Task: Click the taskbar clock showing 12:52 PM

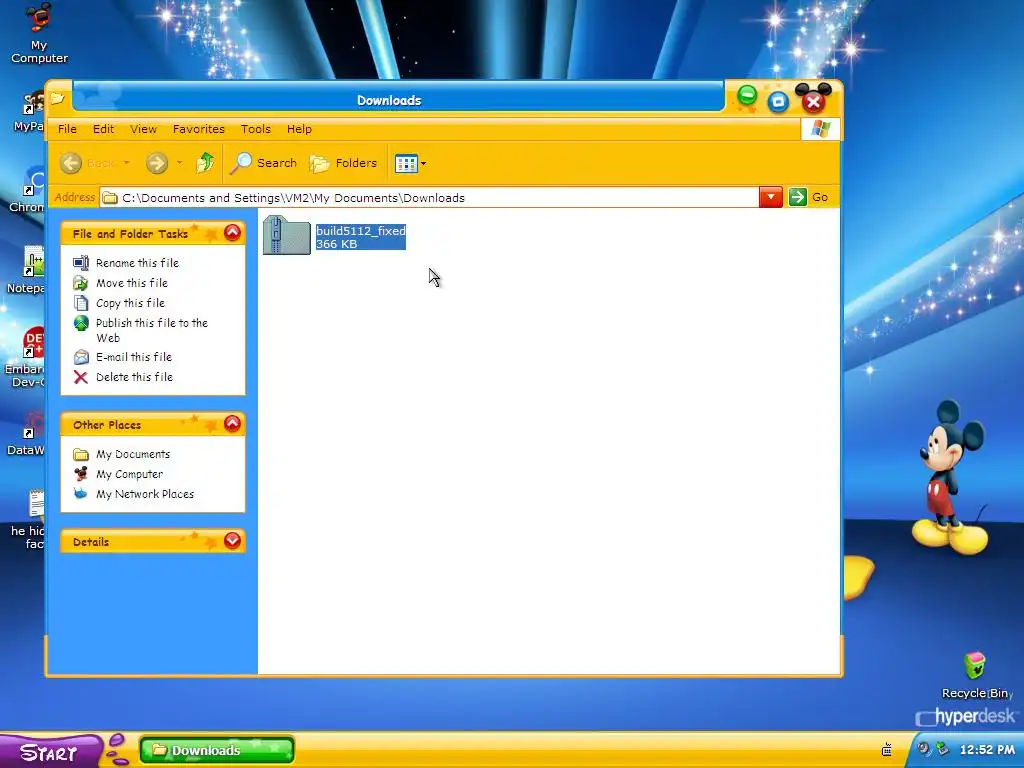Action: tap(987, 750)
